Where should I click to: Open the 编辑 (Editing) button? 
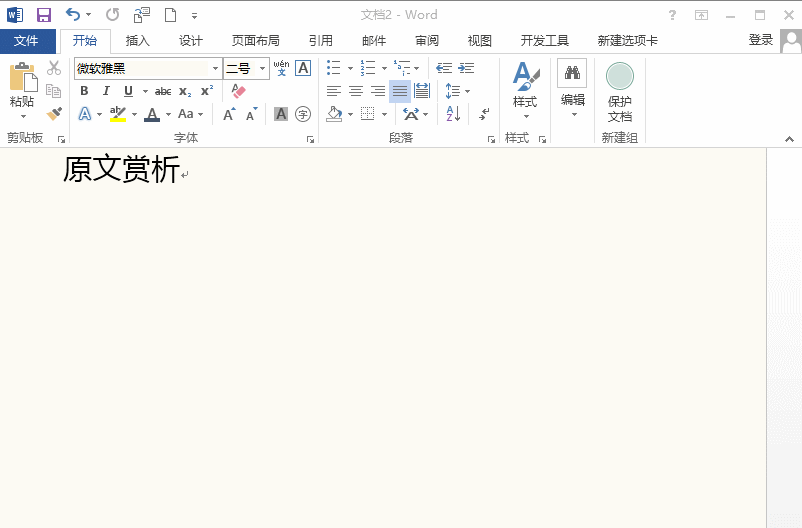[572, 90]
